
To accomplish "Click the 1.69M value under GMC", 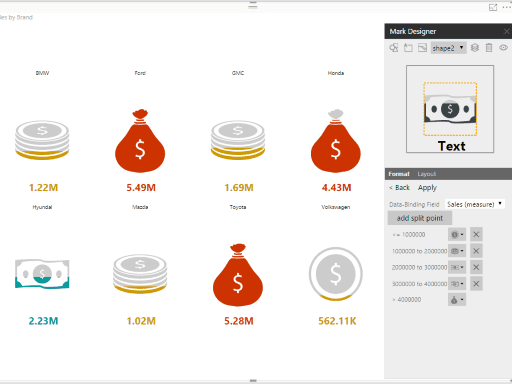I will (239, 188).
